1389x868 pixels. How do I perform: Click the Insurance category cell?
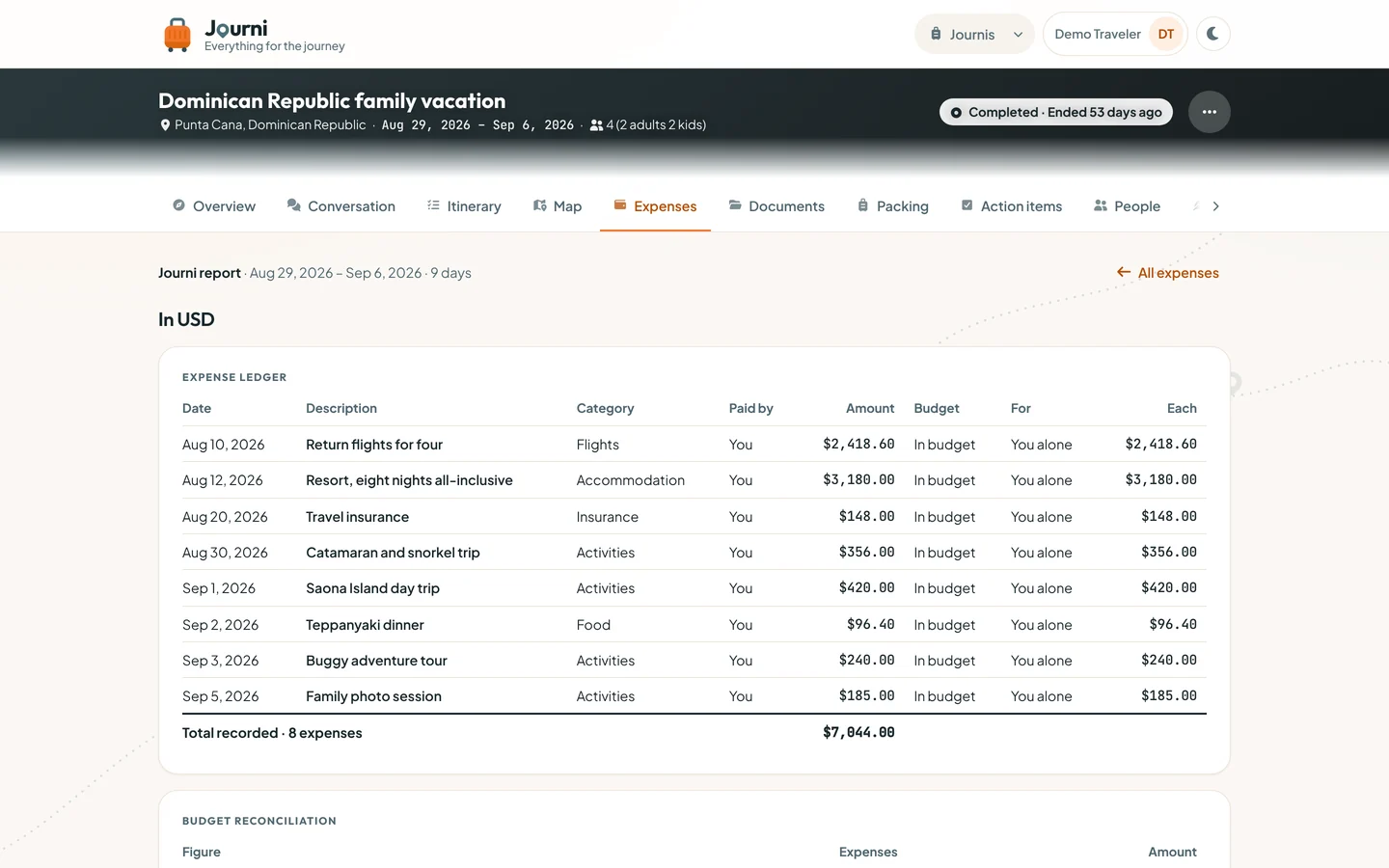[x=608, y=517]
